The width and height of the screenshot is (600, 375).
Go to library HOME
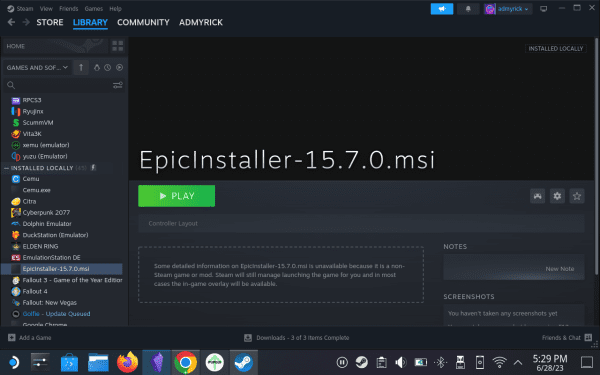(x=55, y=46)
